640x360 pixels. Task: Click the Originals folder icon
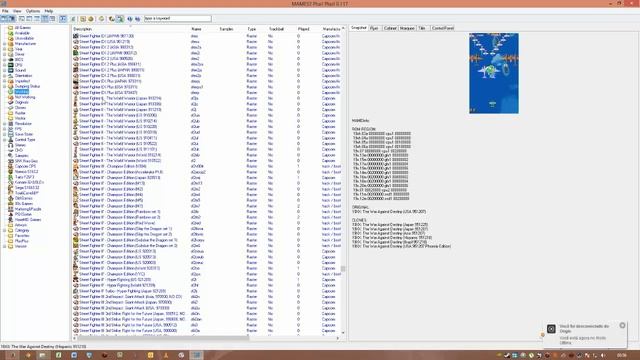[x=11, y=102]
